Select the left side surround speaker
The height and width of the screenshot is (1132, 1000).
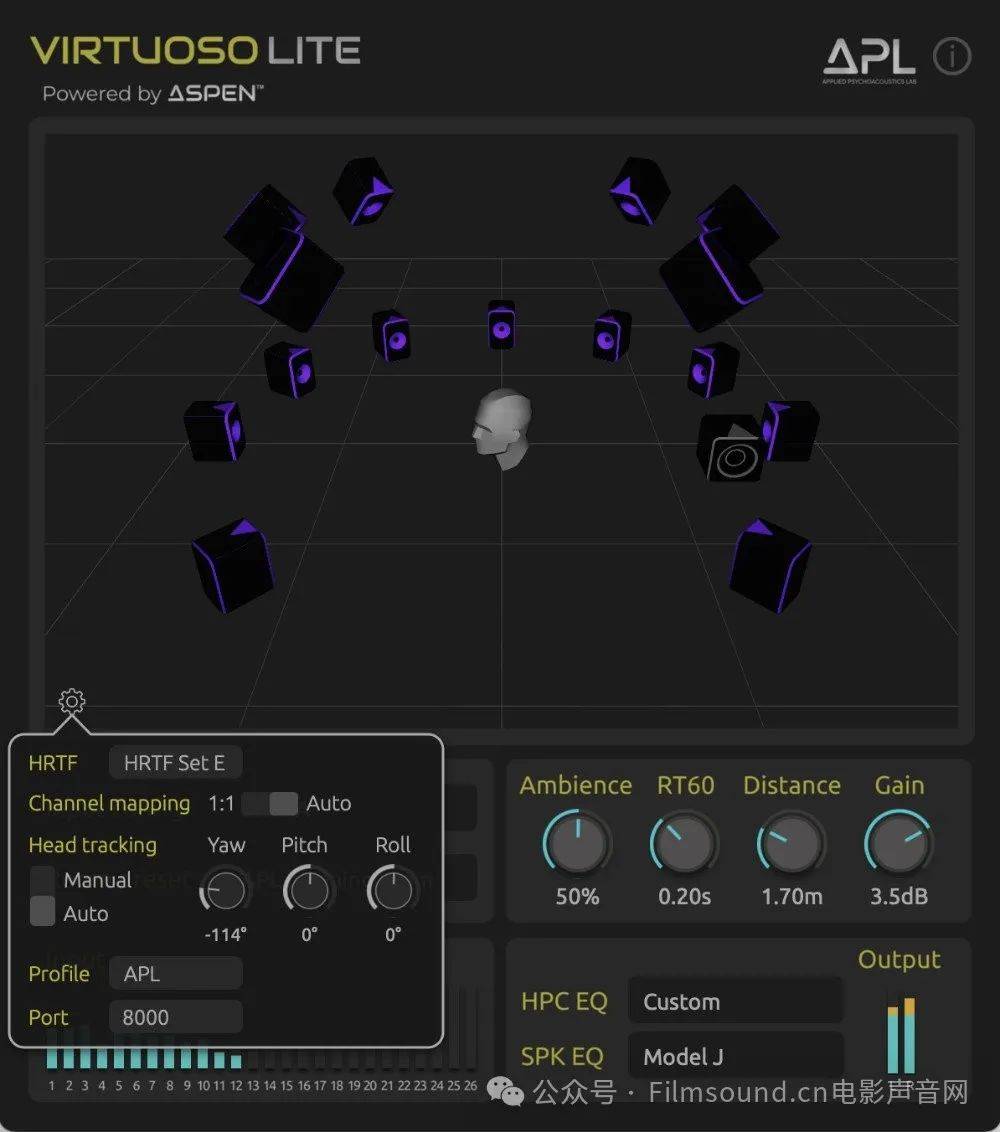click(215, 431)
